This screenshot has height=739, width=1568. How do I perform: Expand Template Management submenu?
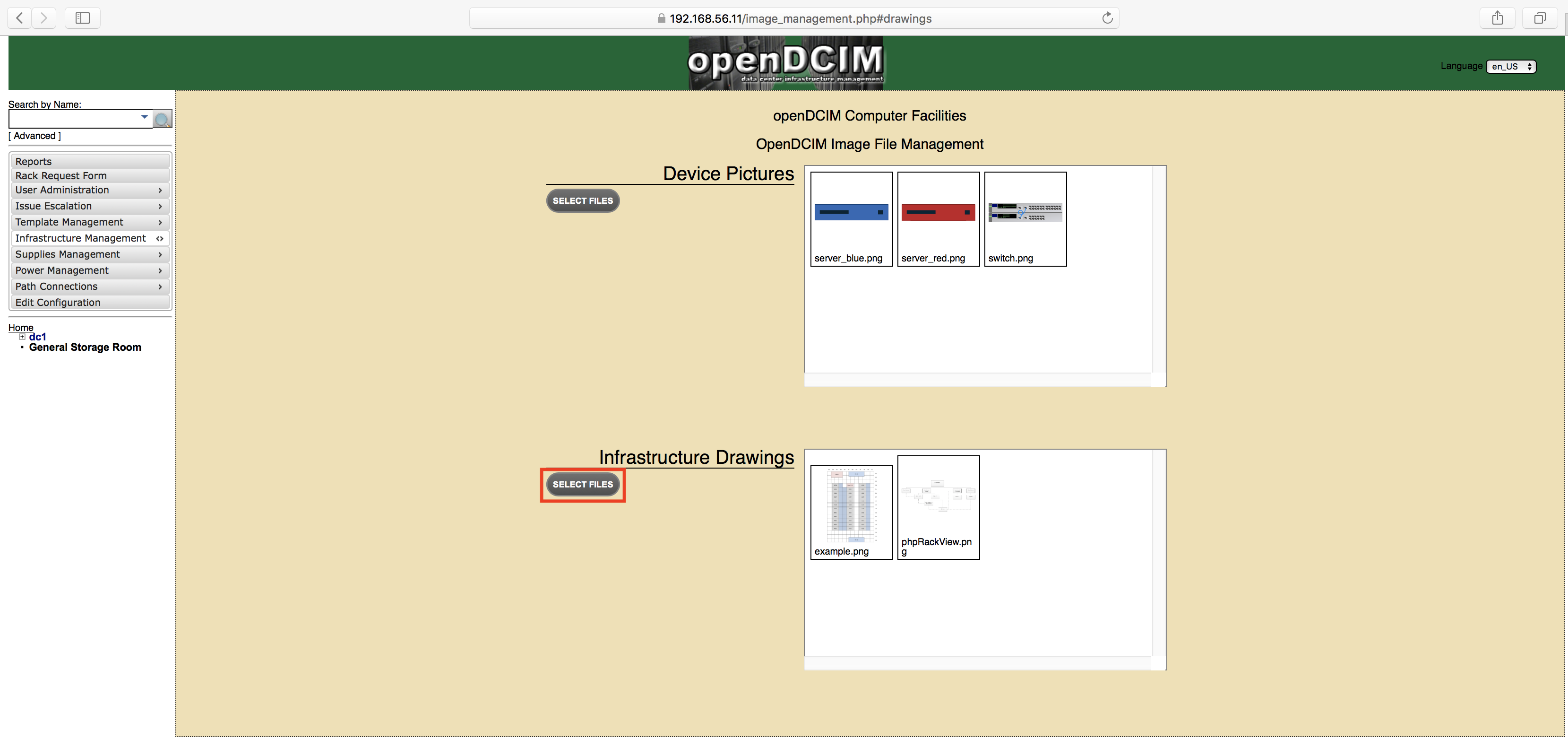[x=90, y=222]
